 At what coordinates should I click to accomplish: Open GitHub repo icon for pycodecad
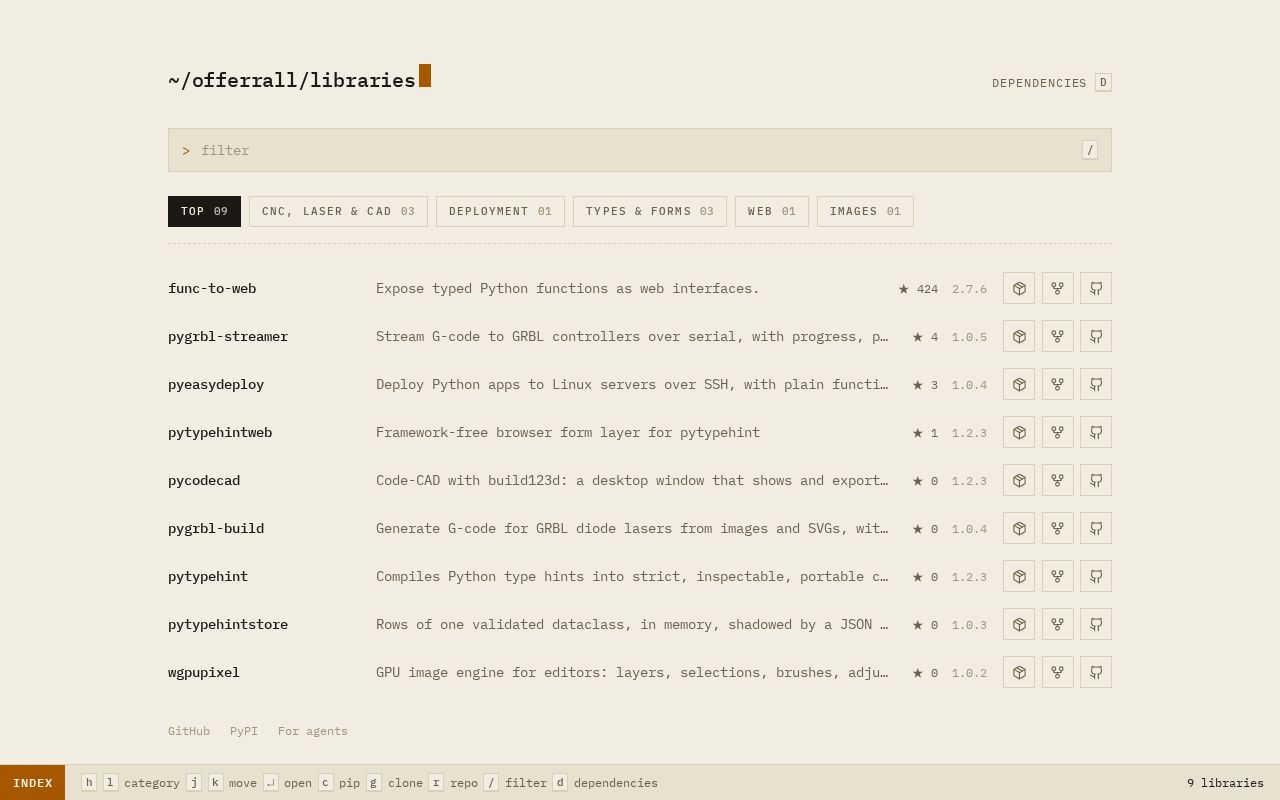tap(1096, 480)
